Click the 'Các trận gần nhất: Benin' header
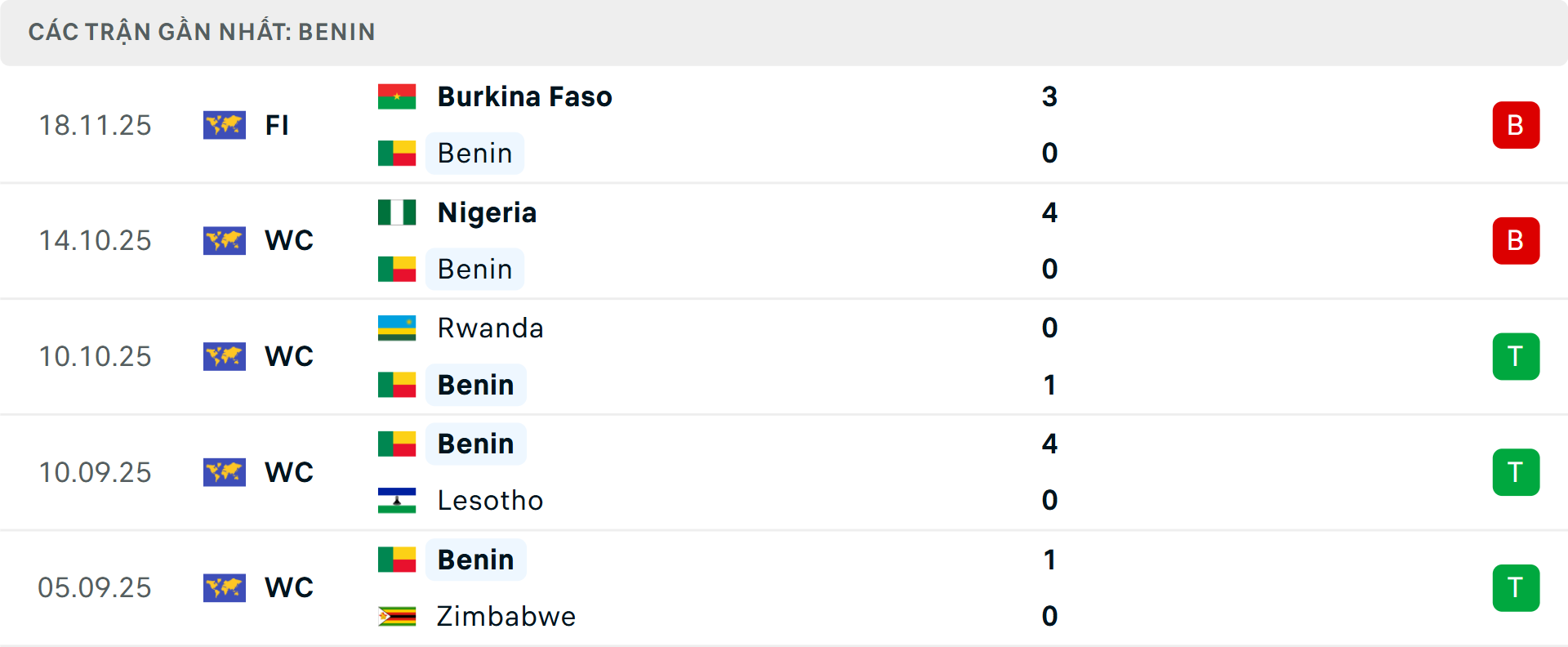The image size is (1568, 647). (202, 32)
